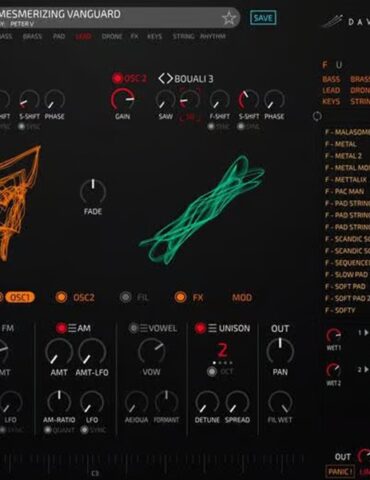Click the SPREAD knob

237,402
